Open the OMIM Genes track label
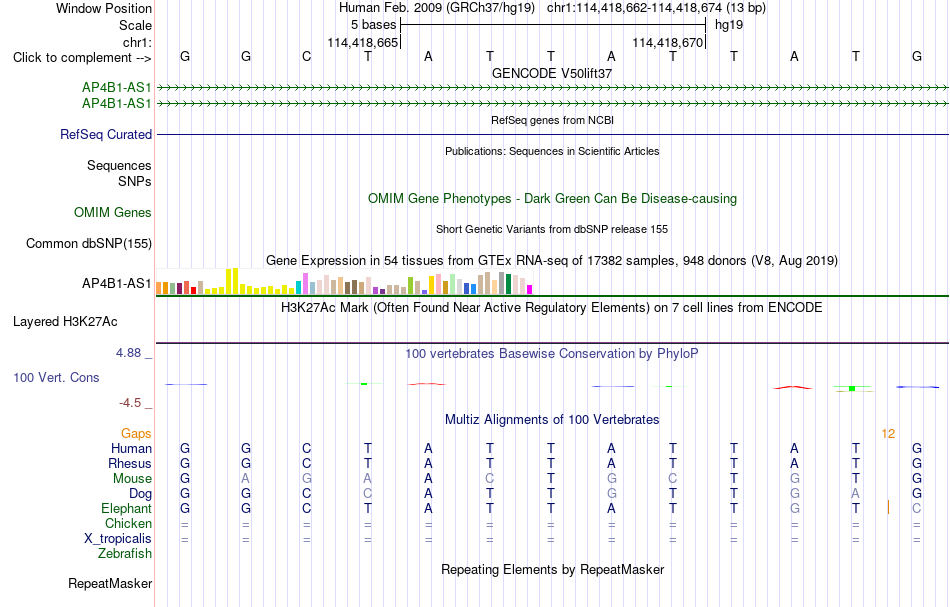Screen dimensions: 950x607 pyautogui.click(x=113, y=213)
